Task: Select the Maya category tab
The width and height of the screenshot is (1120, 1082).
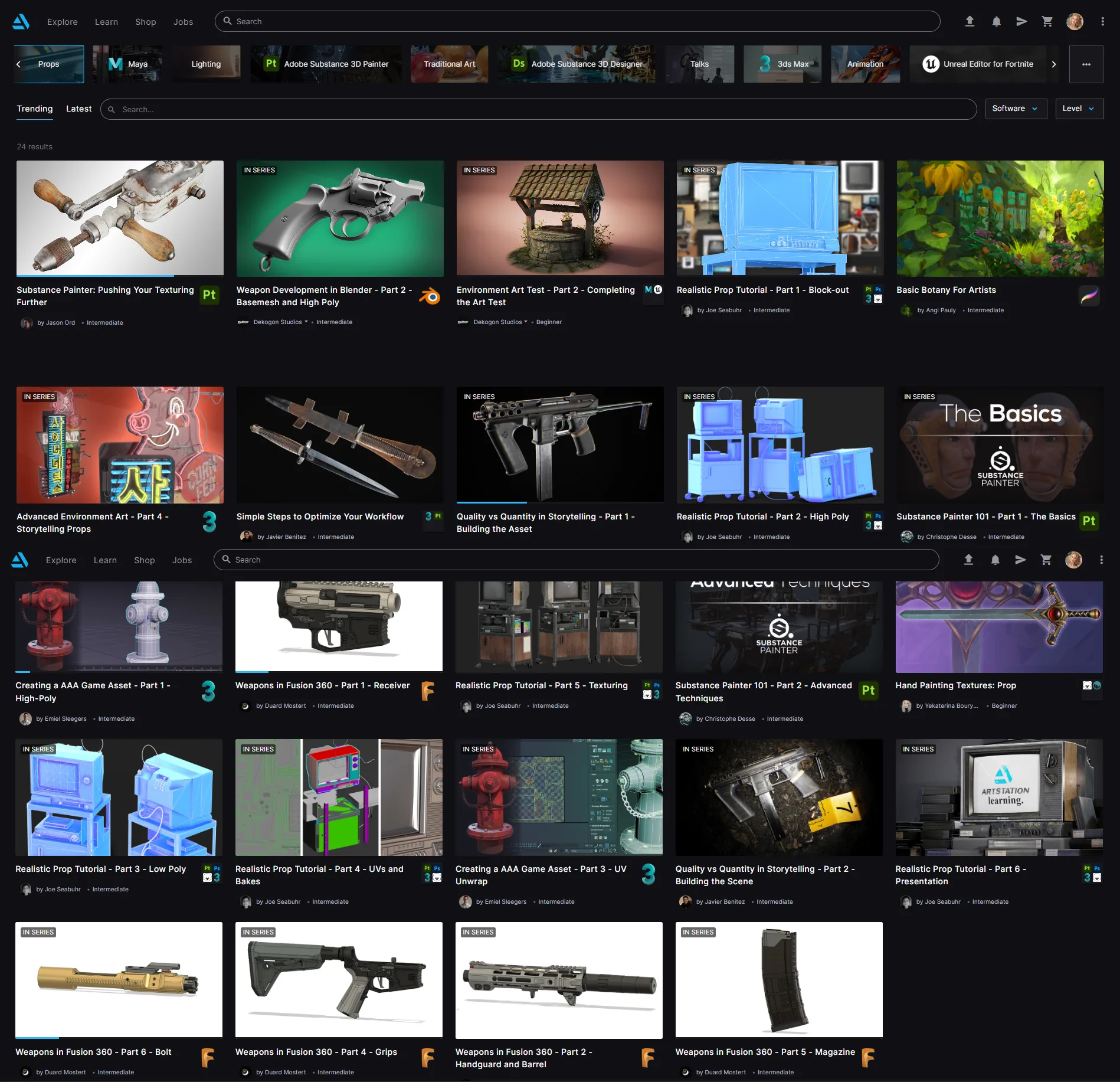Action: (x=126, y=64)
